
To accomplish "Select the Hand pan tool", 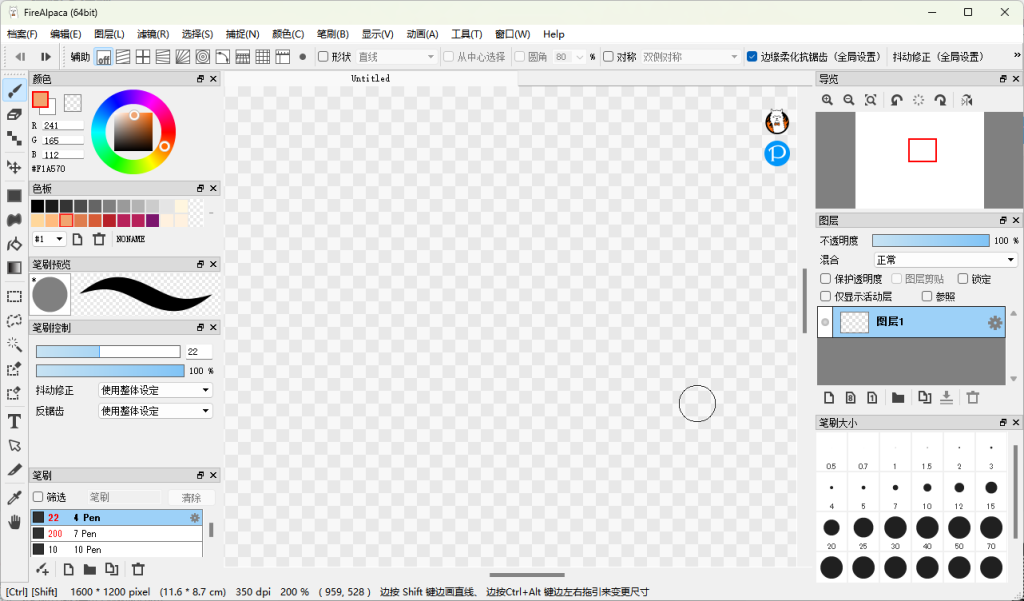I will [x=14, y=521].
